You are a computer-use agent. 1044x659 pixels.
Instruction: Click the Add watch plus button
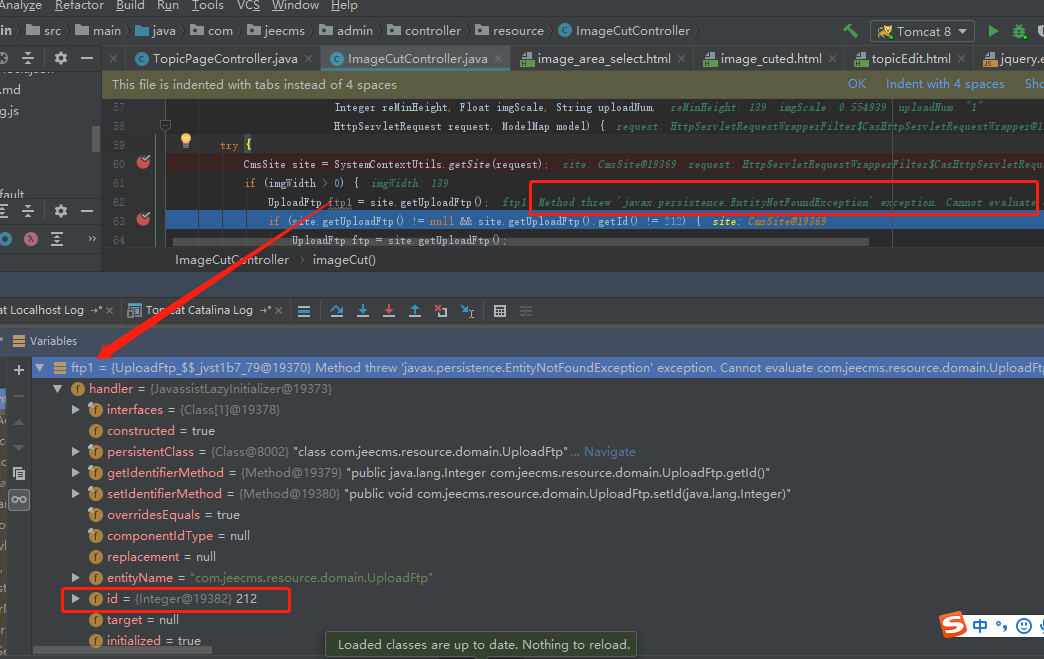(x=19, y=370)
